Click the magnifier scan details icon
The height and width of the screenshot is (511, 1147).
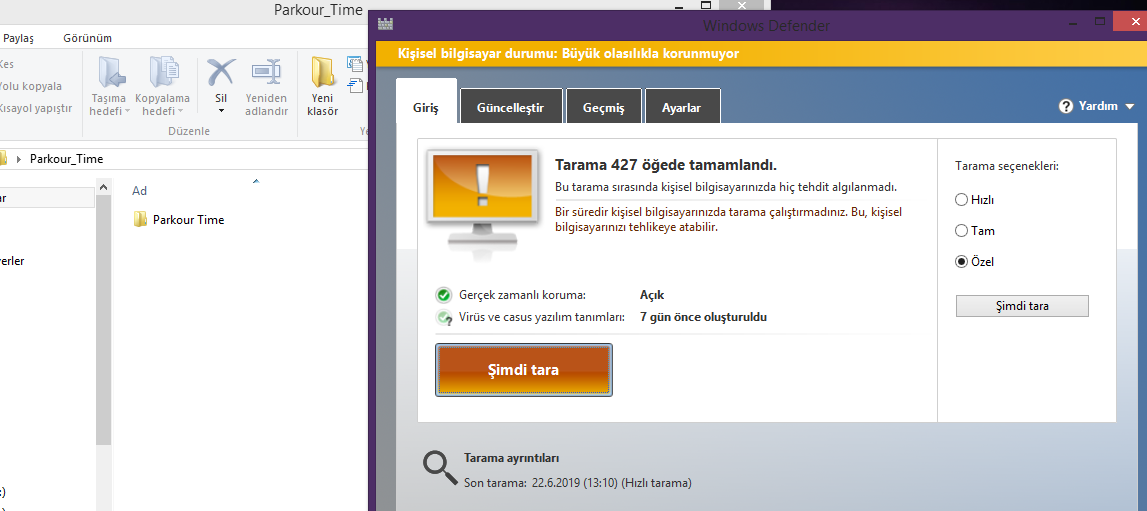coord(440,469)
